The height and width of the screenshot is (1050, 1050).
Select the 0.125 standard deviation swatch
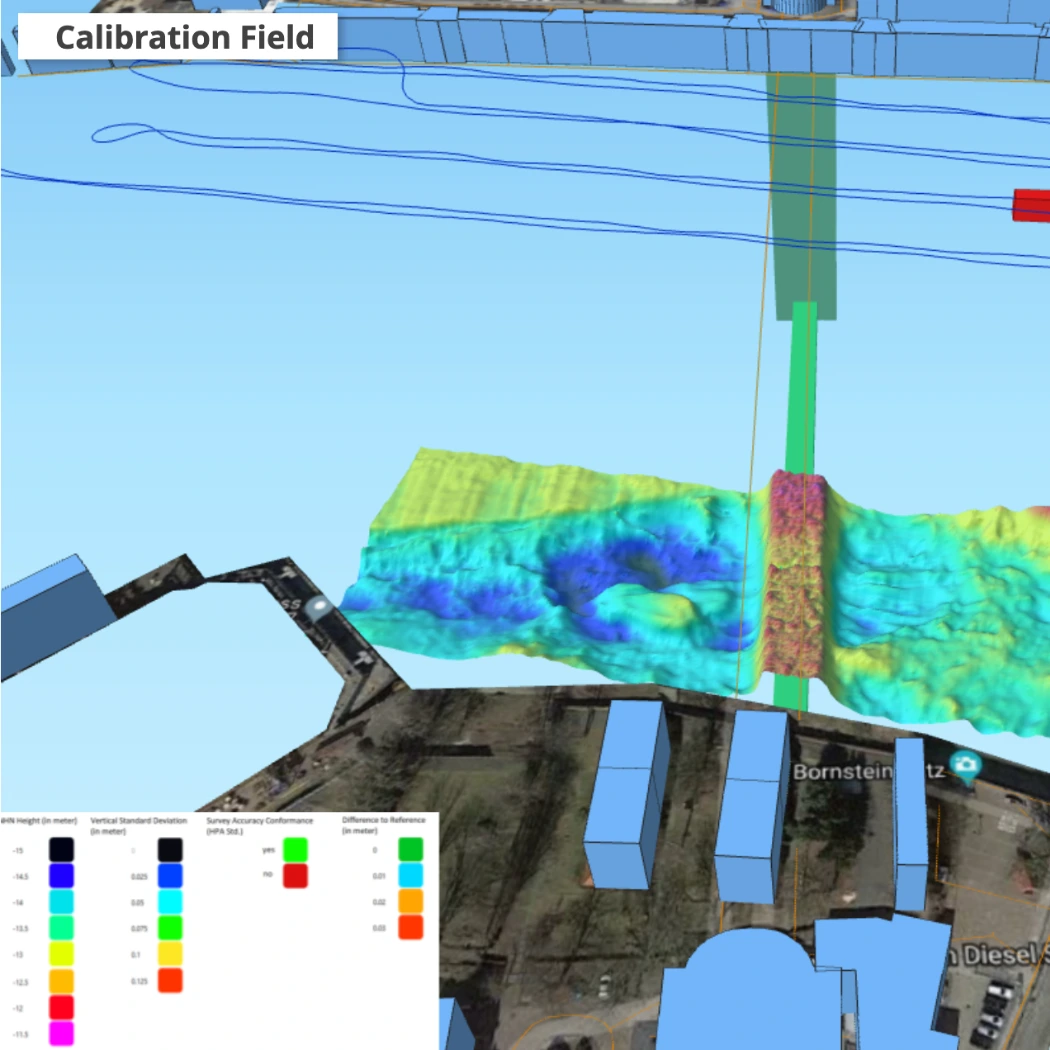tap(169, 981)
